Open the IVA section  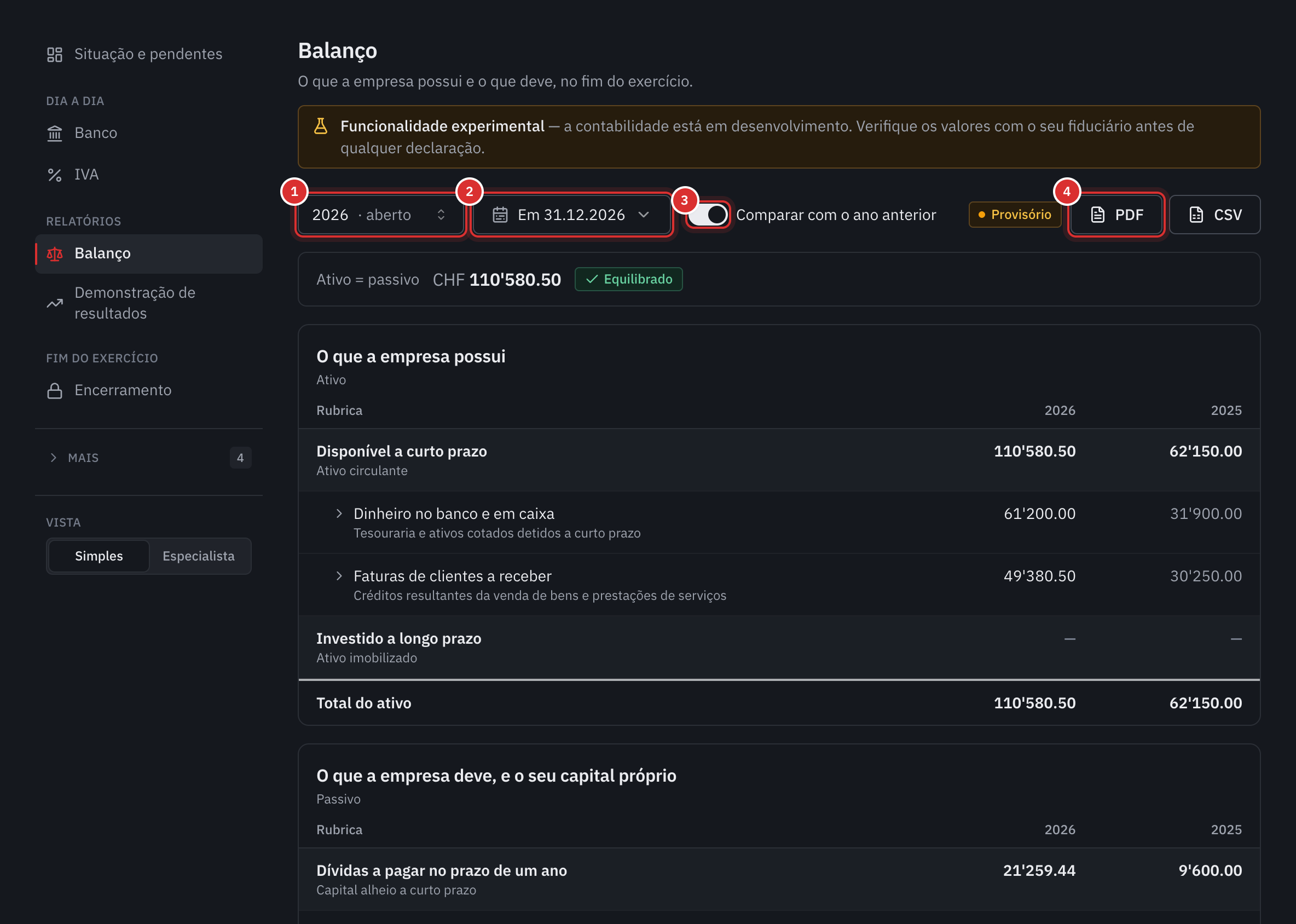click(148, 175)
